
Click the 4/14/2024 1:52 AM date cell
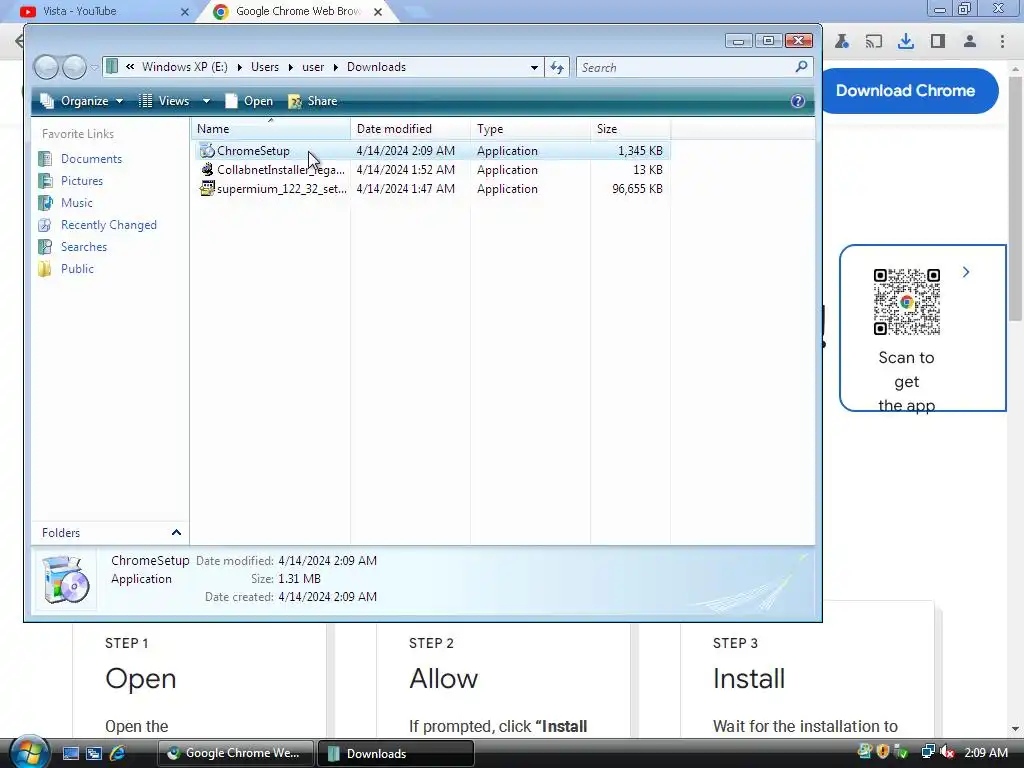tap(406, 170)
